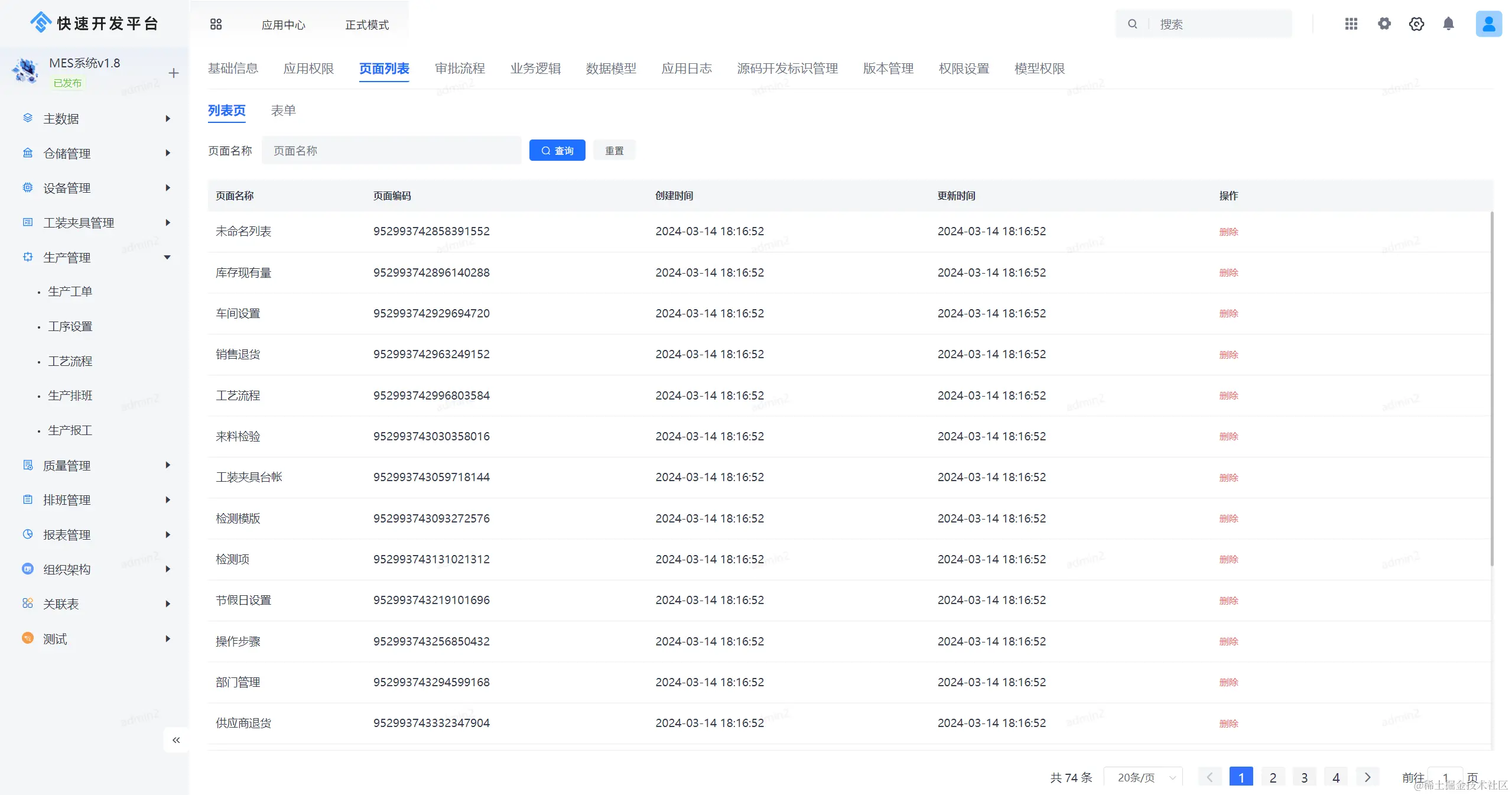This screenshot has height=795, width=1512.
Task: Click the hexagon settings icon in the header
Action: pos(1416,24)
